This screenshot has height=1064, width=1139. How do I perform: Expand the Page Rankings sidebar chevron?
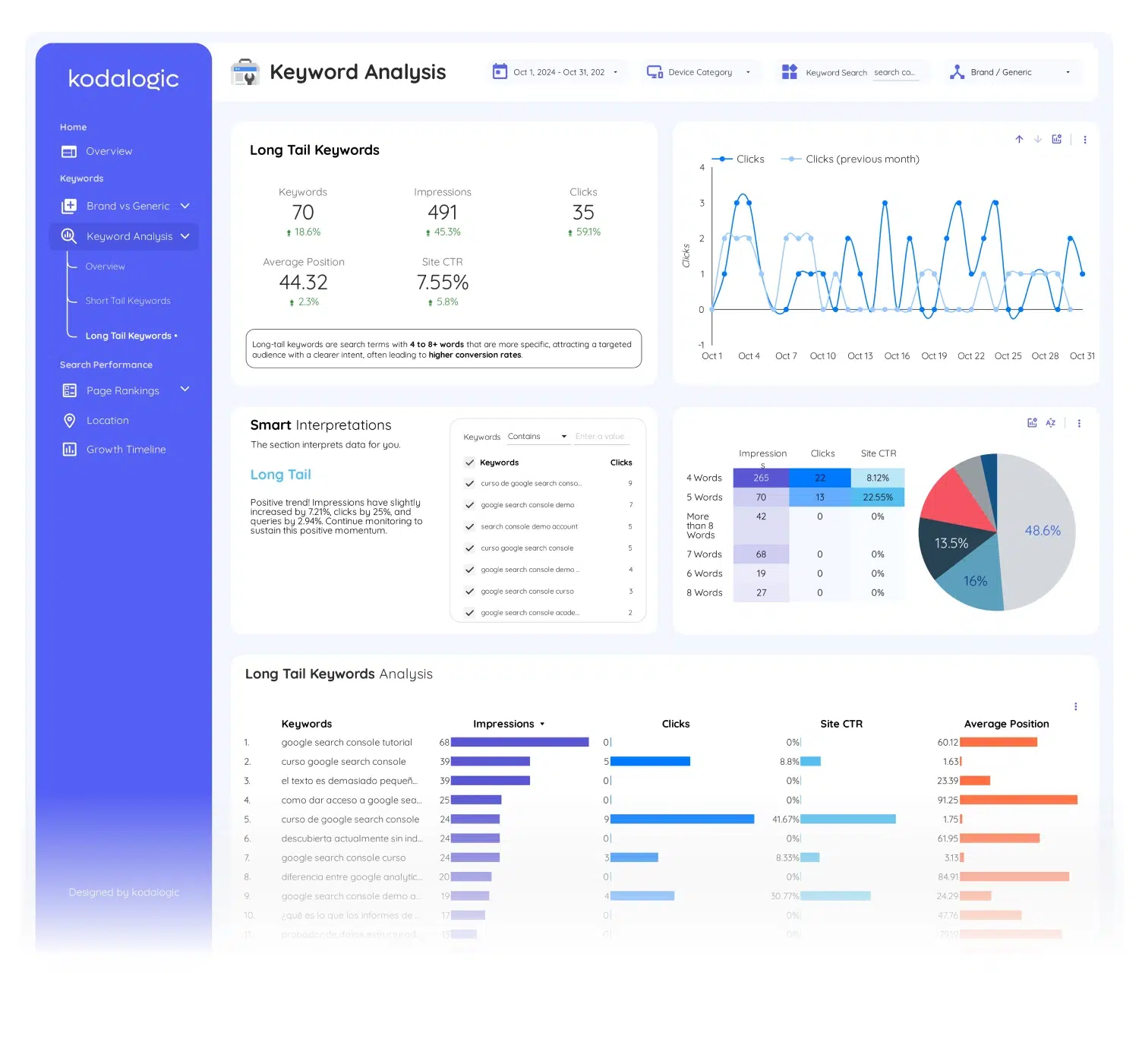[185, 390]
